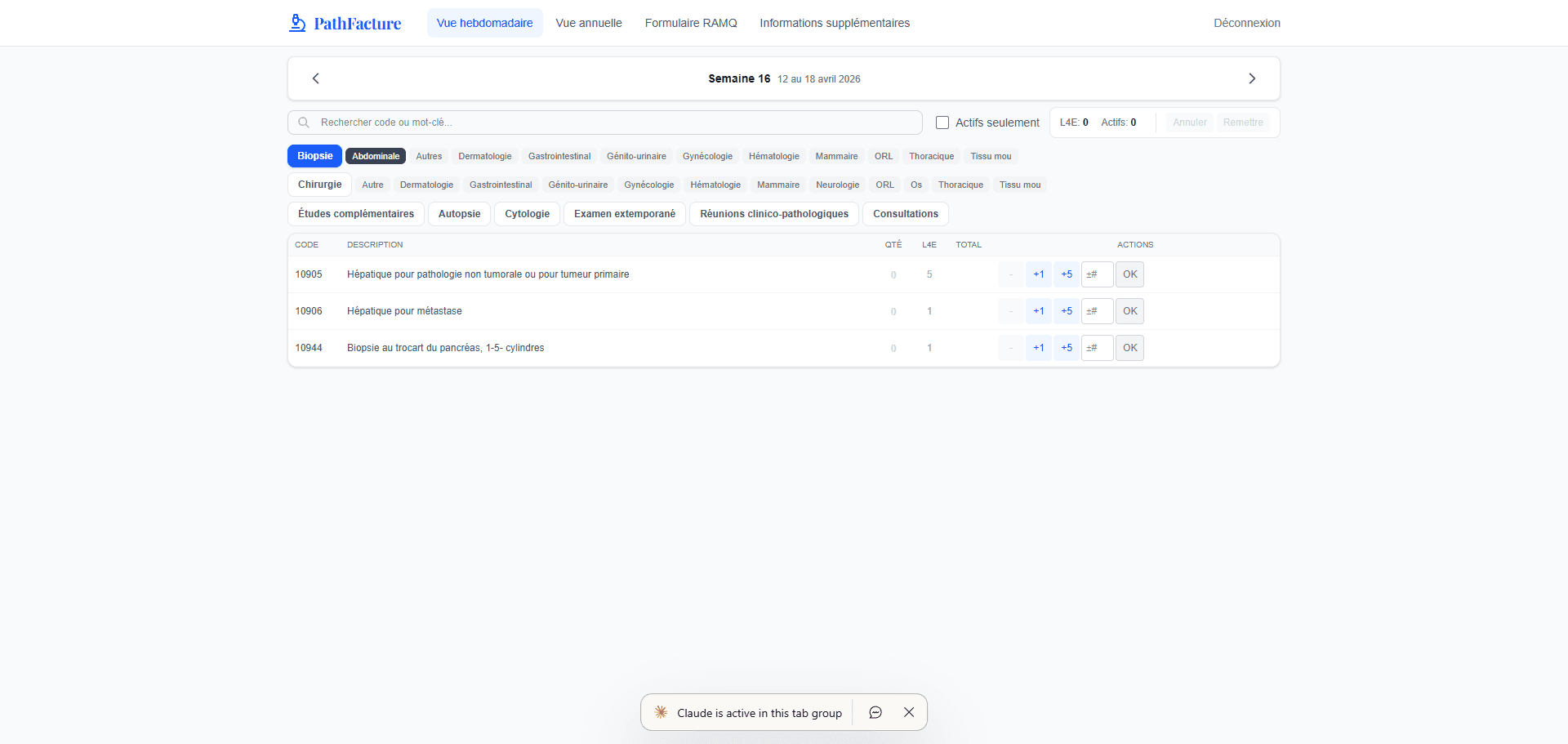Click the search magnifier icon
The width and height of the screenshot is (1568, 744).
click(304, 123)
